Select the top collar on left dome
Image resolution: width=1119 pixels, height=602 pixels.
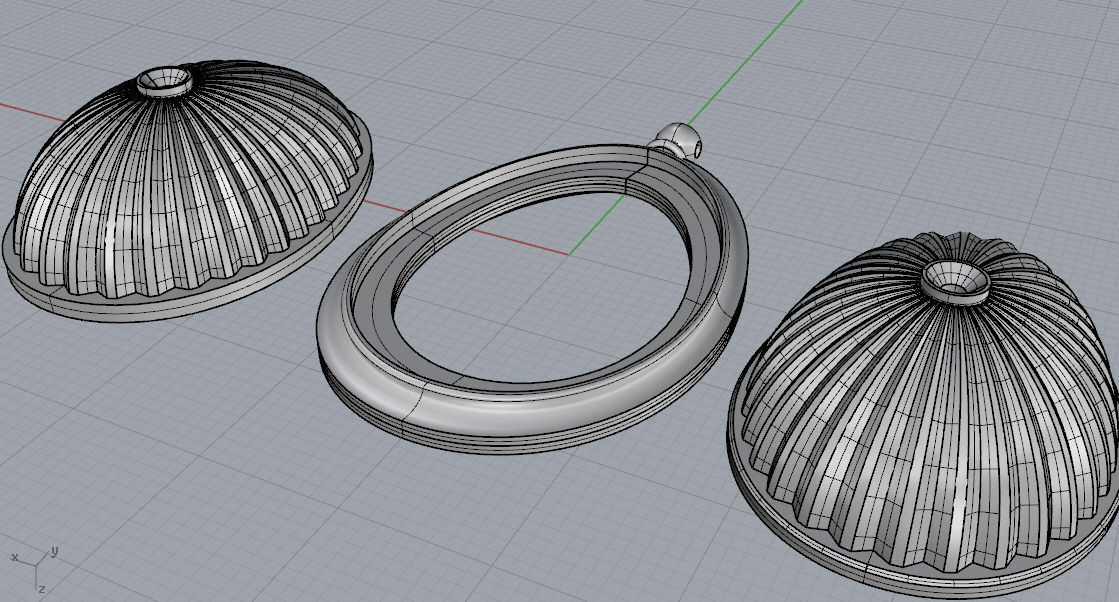(x=165, y=81)
